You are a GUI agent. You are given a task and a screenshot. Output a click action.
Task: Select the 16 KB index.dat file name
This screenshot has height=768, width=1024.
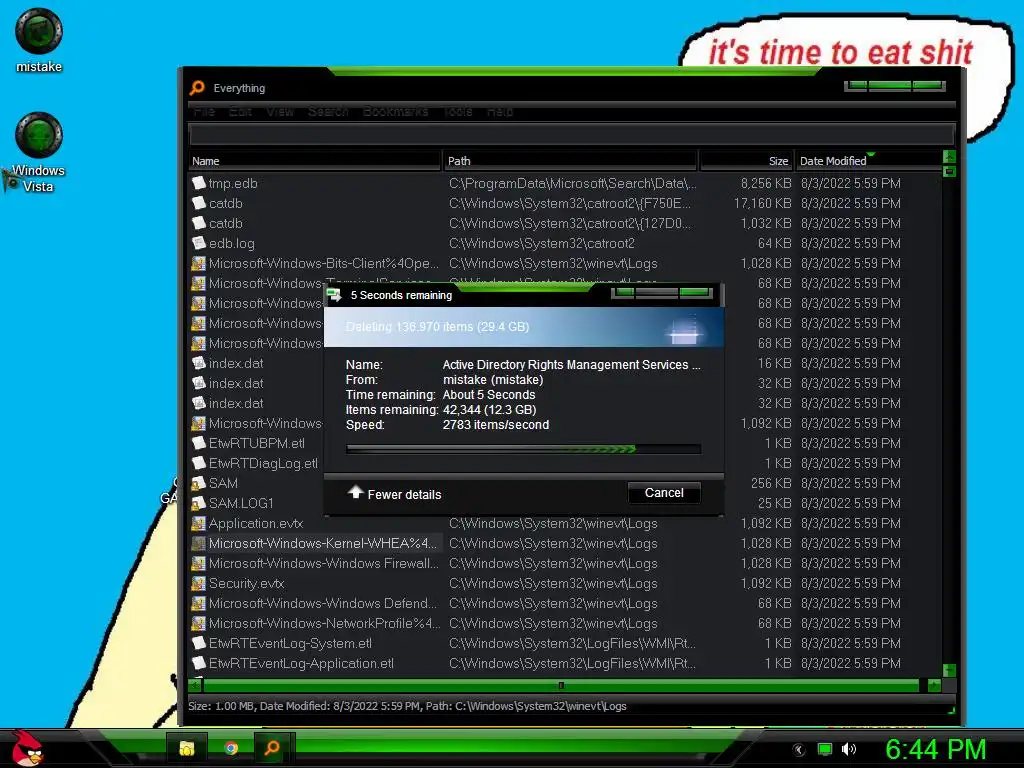(236, 363)
